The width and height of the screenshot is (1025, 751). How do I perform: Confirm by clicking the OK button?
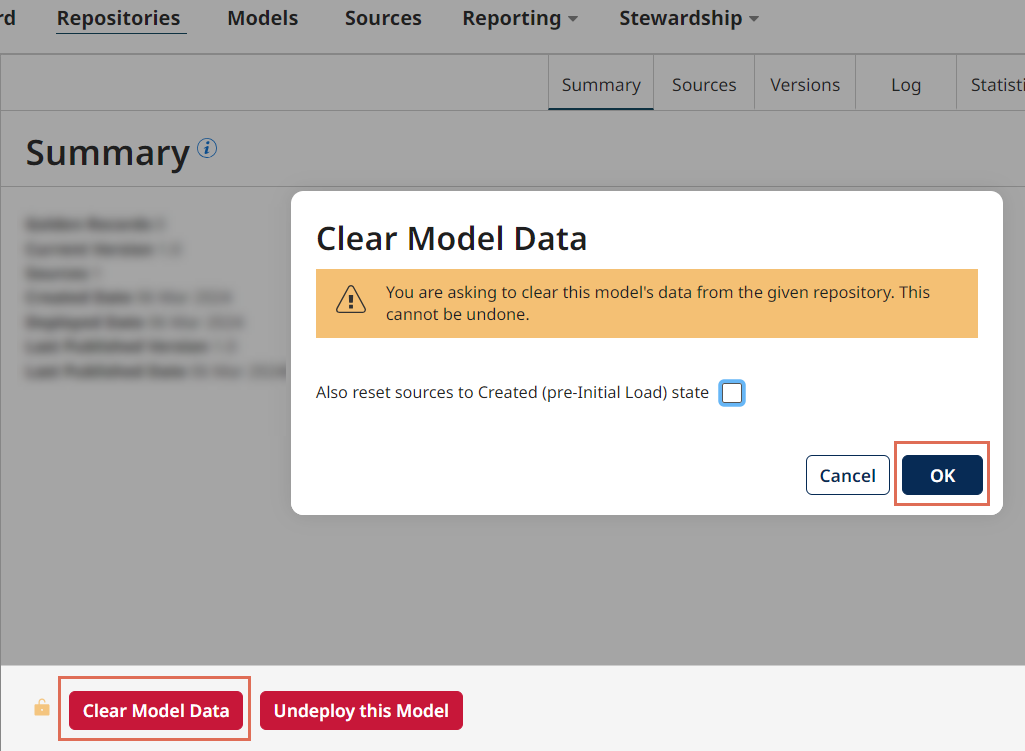[941, 475]
